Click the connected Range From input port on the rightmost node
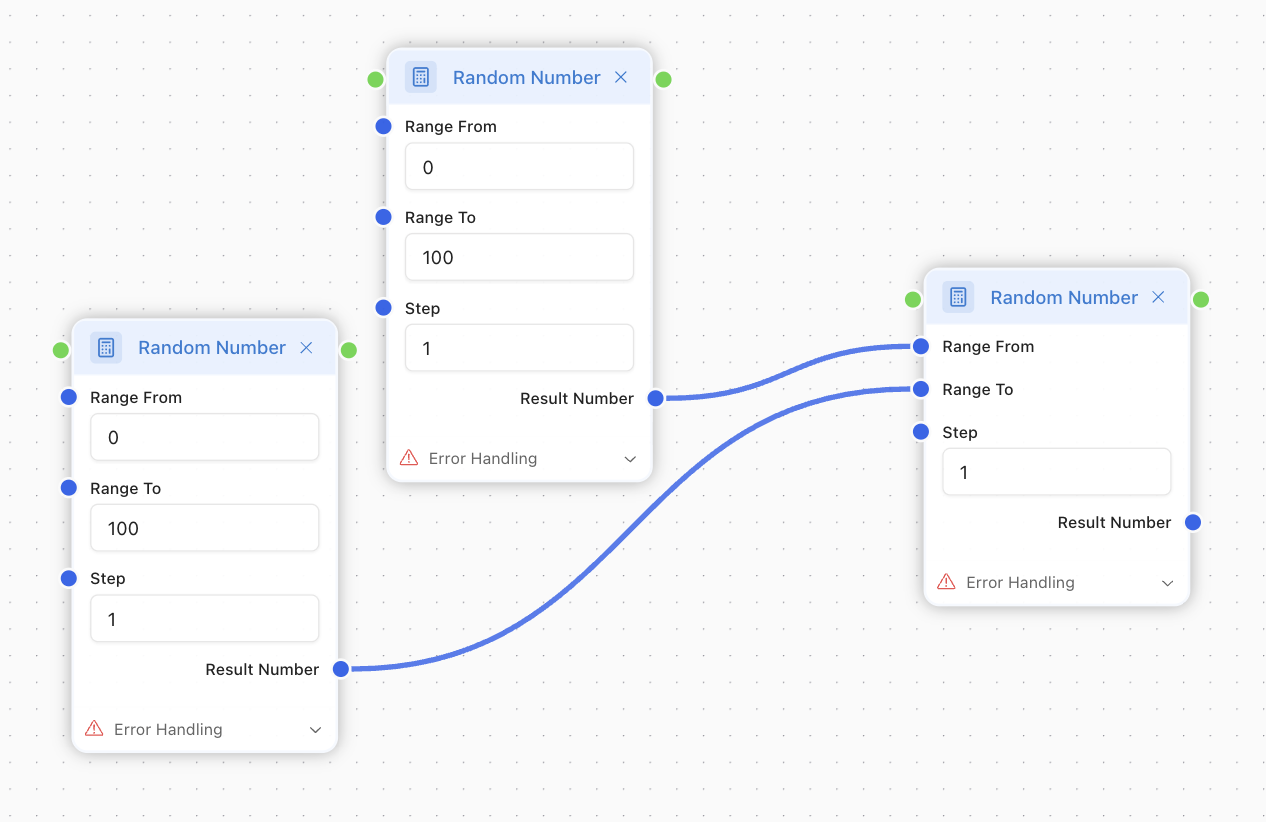This screenshot has width=1266, height=822. 920,346
